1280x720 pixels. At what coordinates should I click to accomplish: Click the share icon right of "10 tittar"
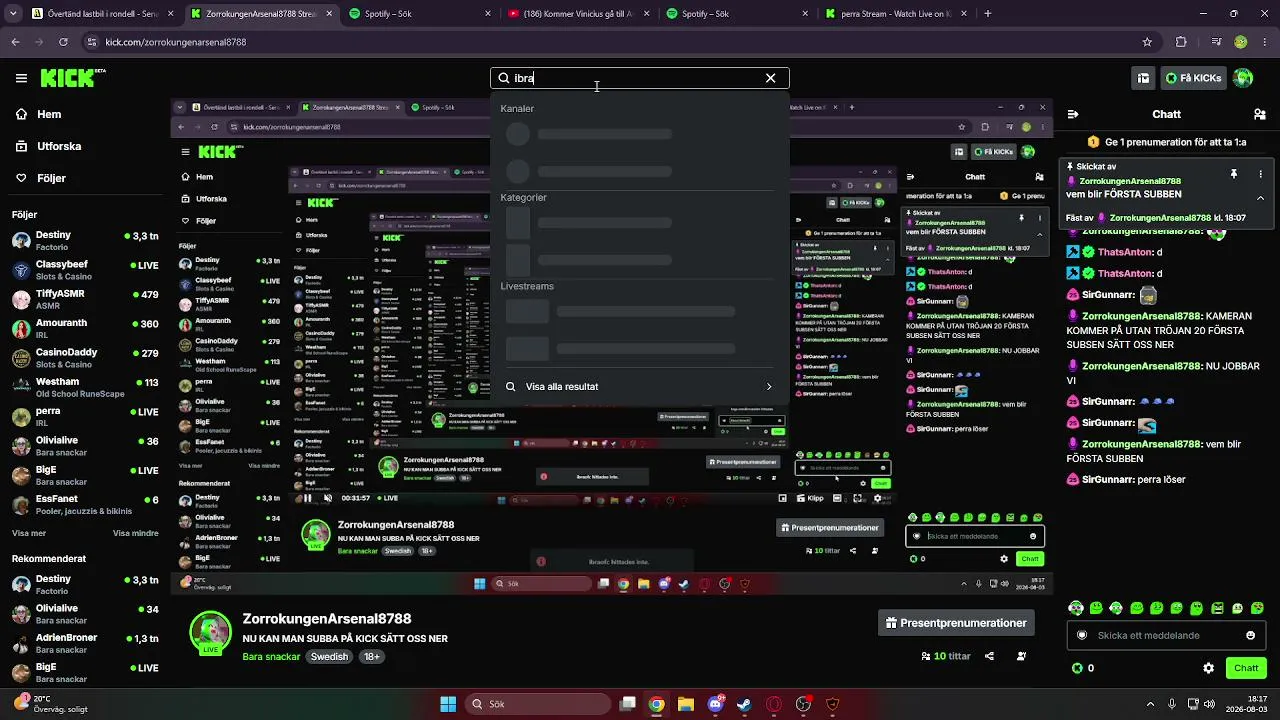coord(989,656)
